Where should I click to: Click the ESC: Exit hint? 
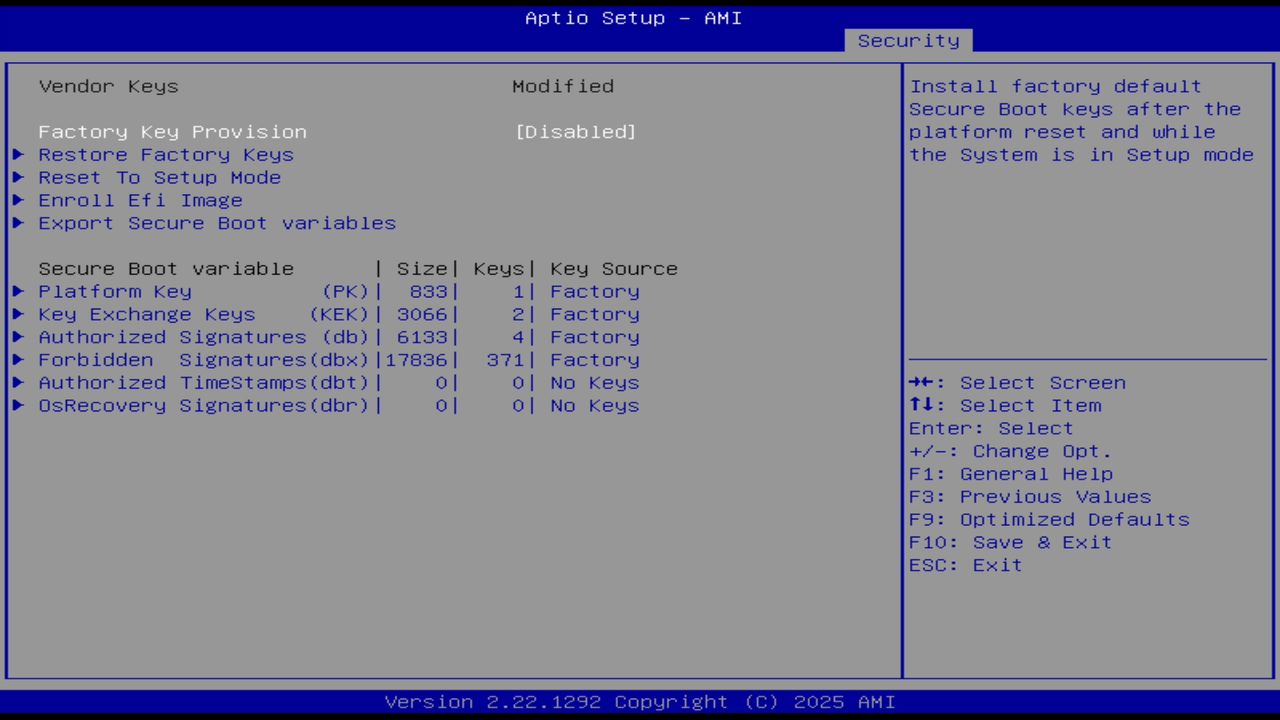pos(966,565)
